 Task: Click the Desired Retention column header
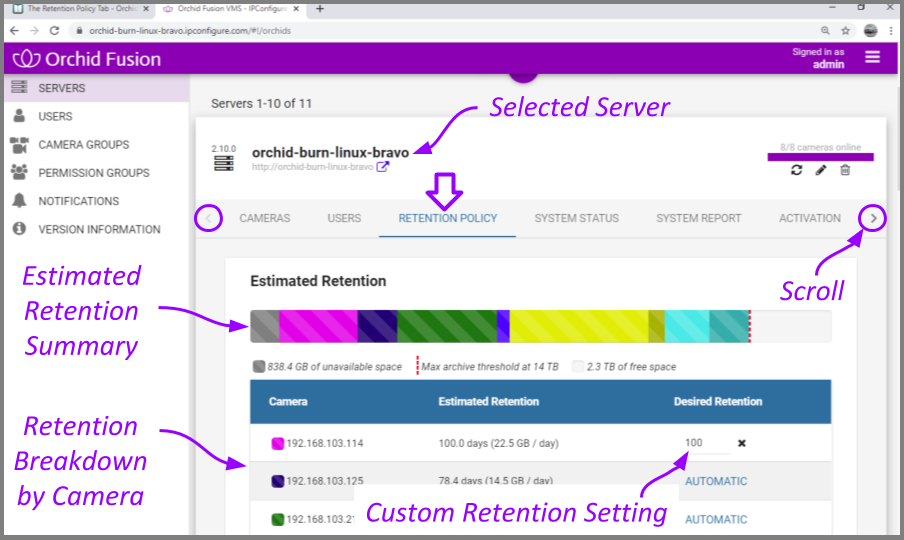(x=718, y=402)
